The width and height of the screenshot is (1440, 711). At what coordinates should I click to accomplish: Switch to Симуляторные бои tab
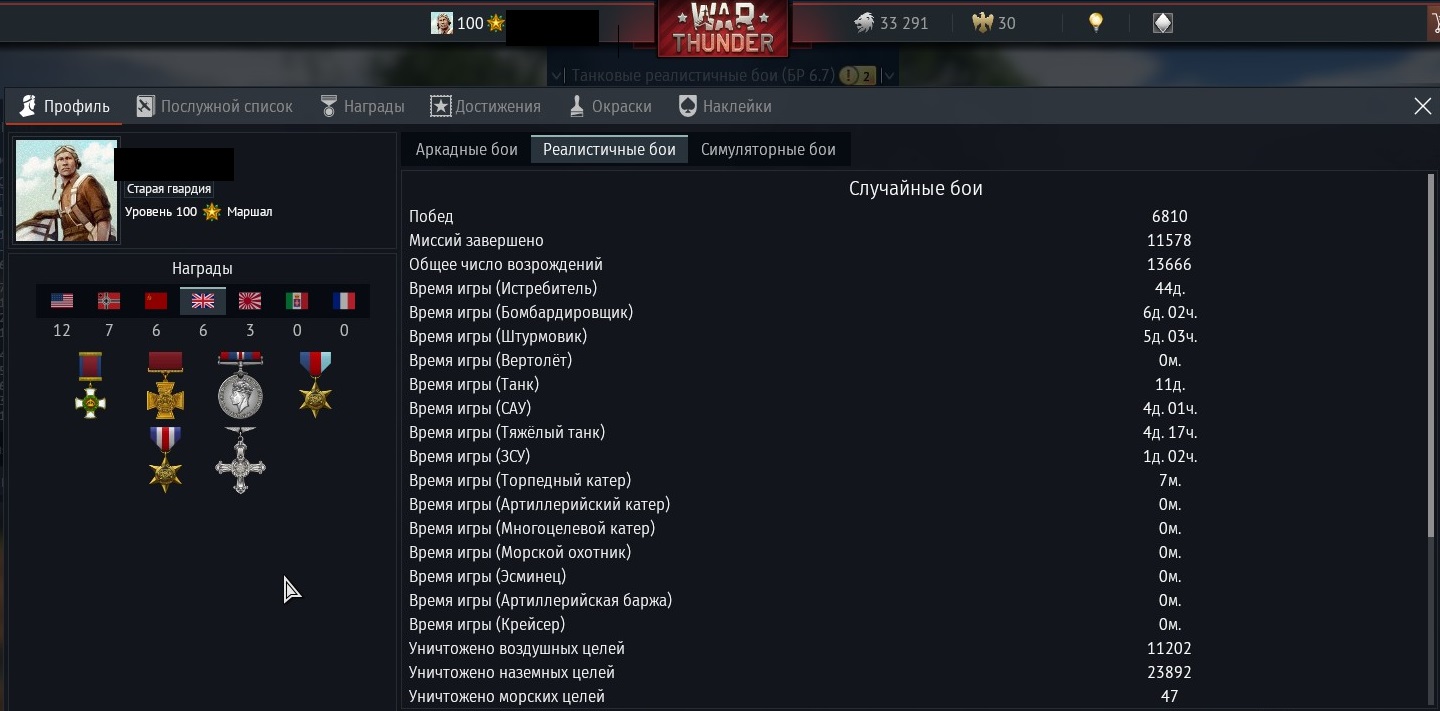click(x=768, y=150)
